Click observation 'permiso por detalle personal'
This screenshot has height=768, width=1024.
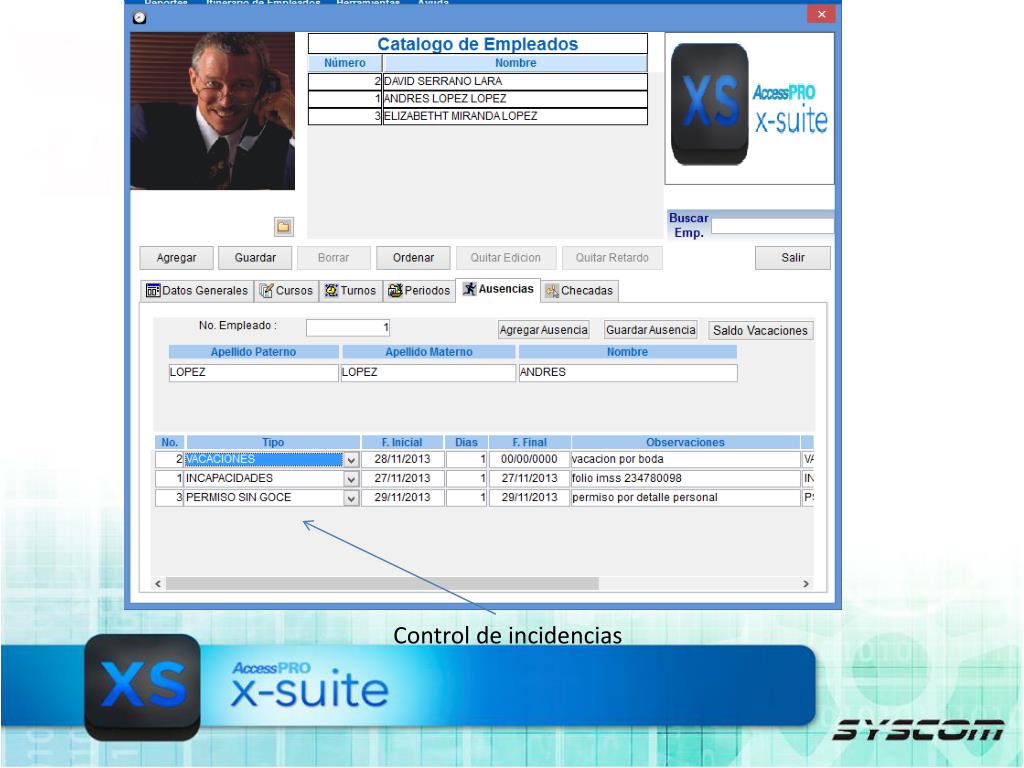[x=686, y=498]
